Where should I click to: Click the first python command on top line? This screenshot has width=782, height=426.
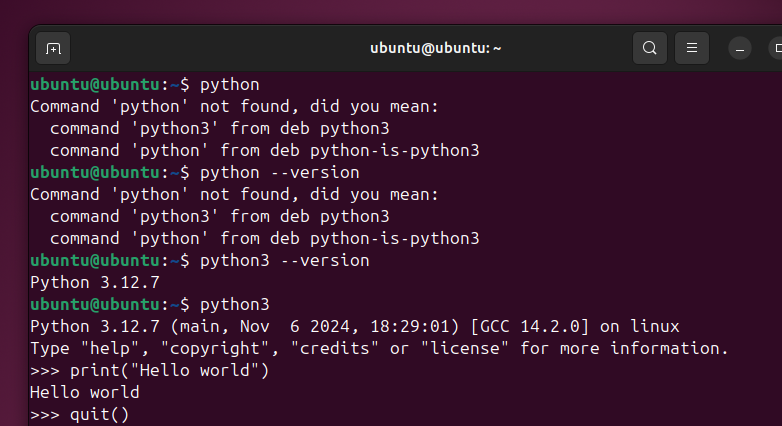click(229, 85)
